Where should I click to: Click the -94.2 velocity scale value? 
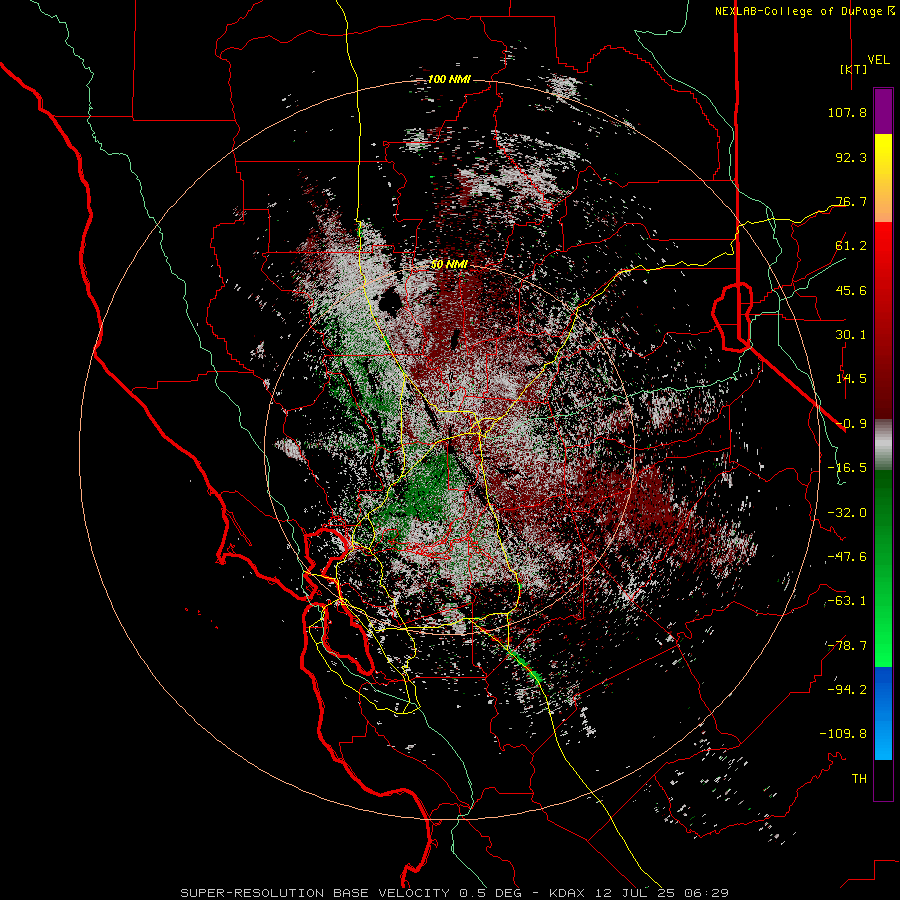pyautogui.click(x=847, y=690)
